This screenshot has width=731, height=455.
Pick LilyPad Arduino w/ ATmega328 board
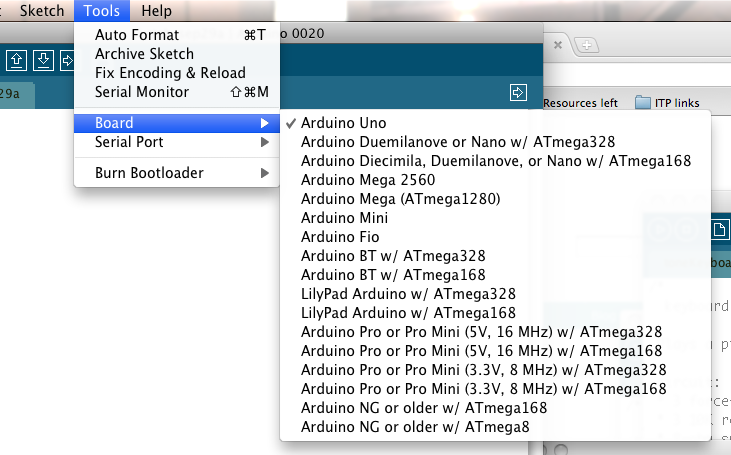[x=408, y=294]
